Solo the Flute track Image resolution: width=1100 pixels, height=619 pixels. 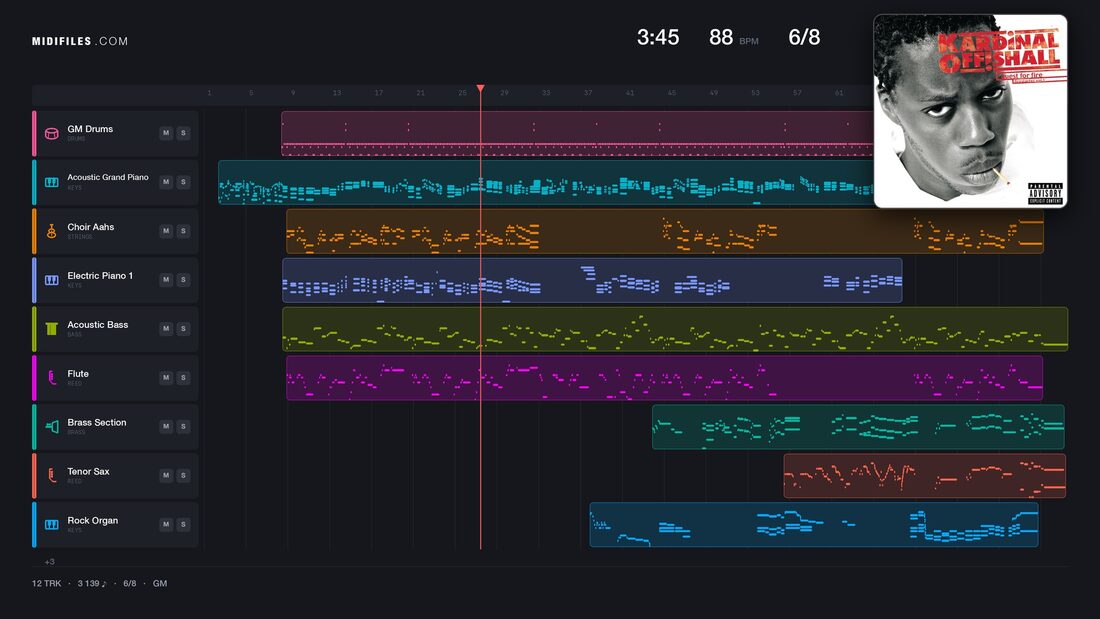(183, 378)
